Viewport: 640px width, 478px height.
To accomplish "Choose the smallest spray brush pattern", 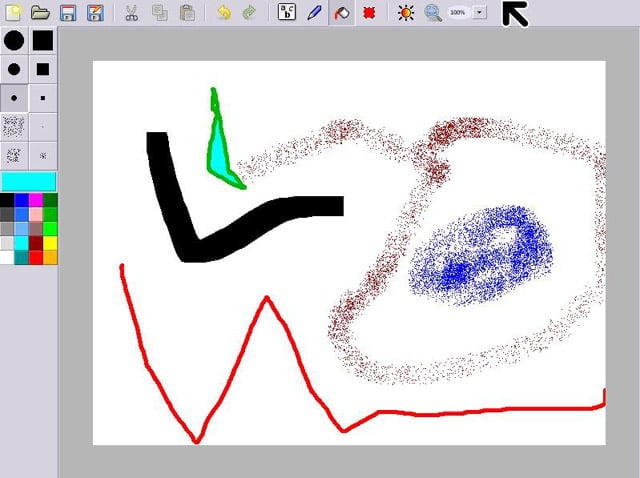I will [x=43, y=156].
